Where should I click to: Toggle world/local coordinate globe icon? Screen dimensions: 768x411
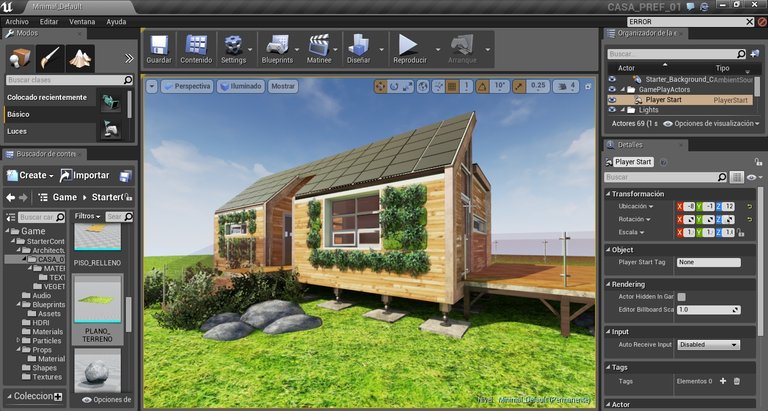coord(423,87)
